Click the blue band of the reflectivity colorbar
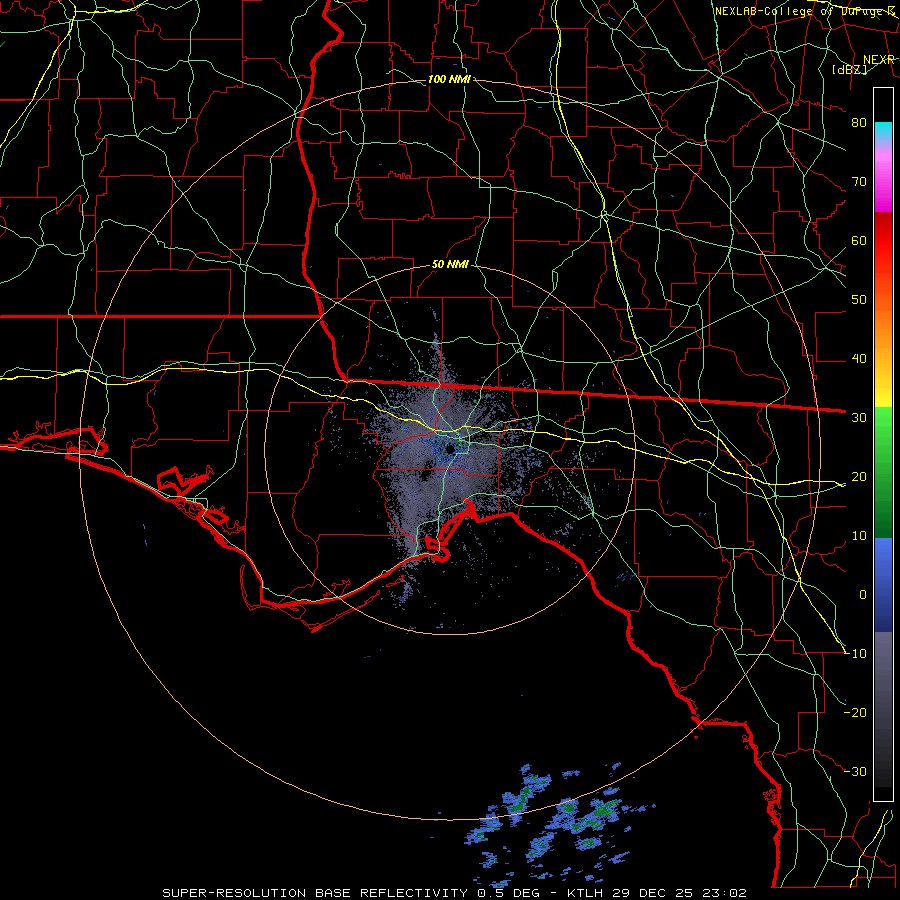The height and width of the screenshot is (900, 900). tap(883, 584)
